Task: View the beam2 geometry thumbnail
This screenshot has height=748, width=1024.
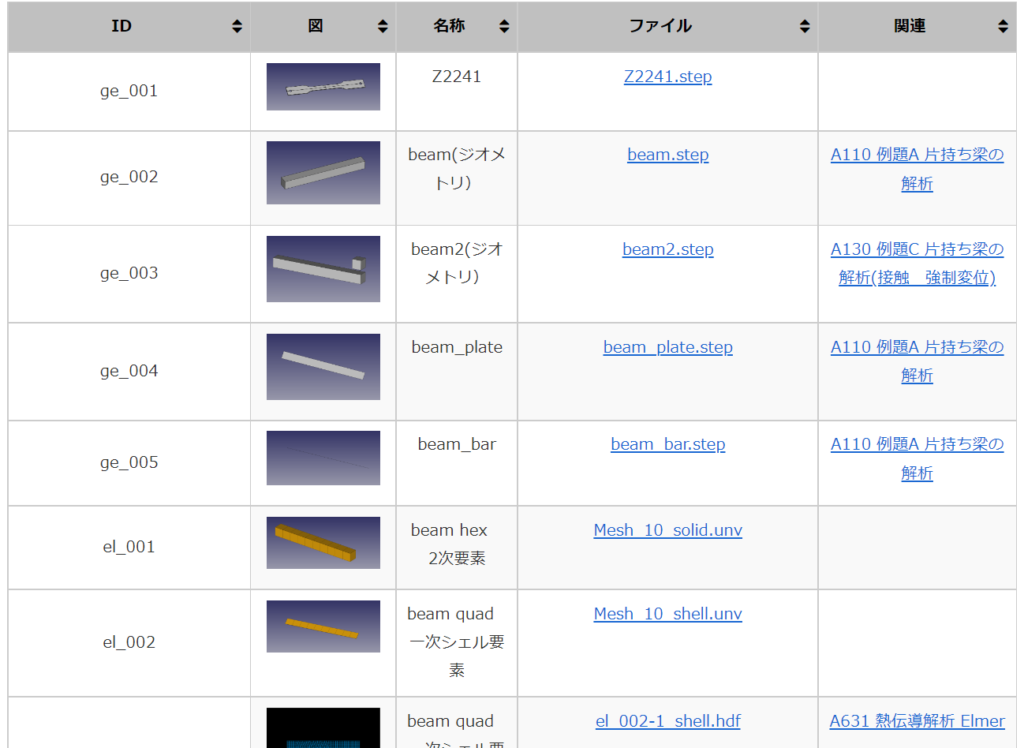Action: click(x=323, y=269)
